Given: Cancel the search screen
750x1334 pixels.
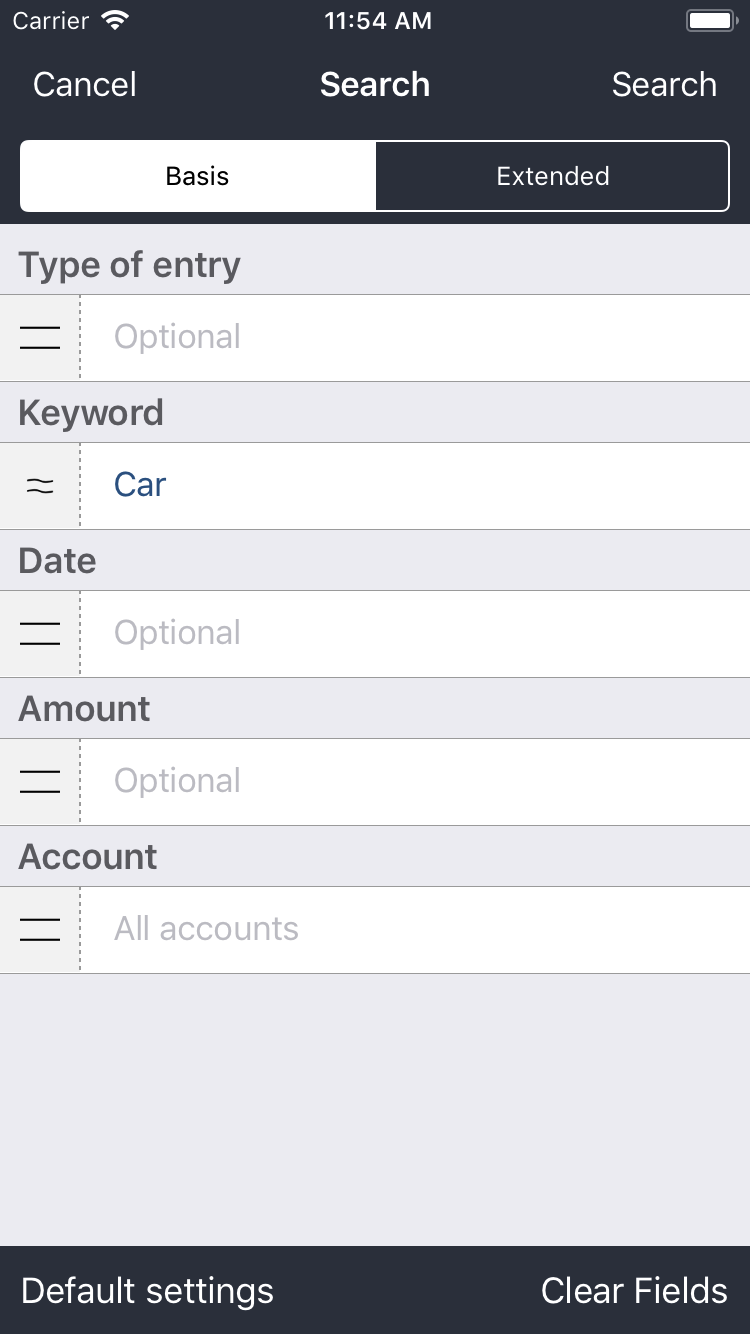Looking at the screenshot, I should [85, 85].
